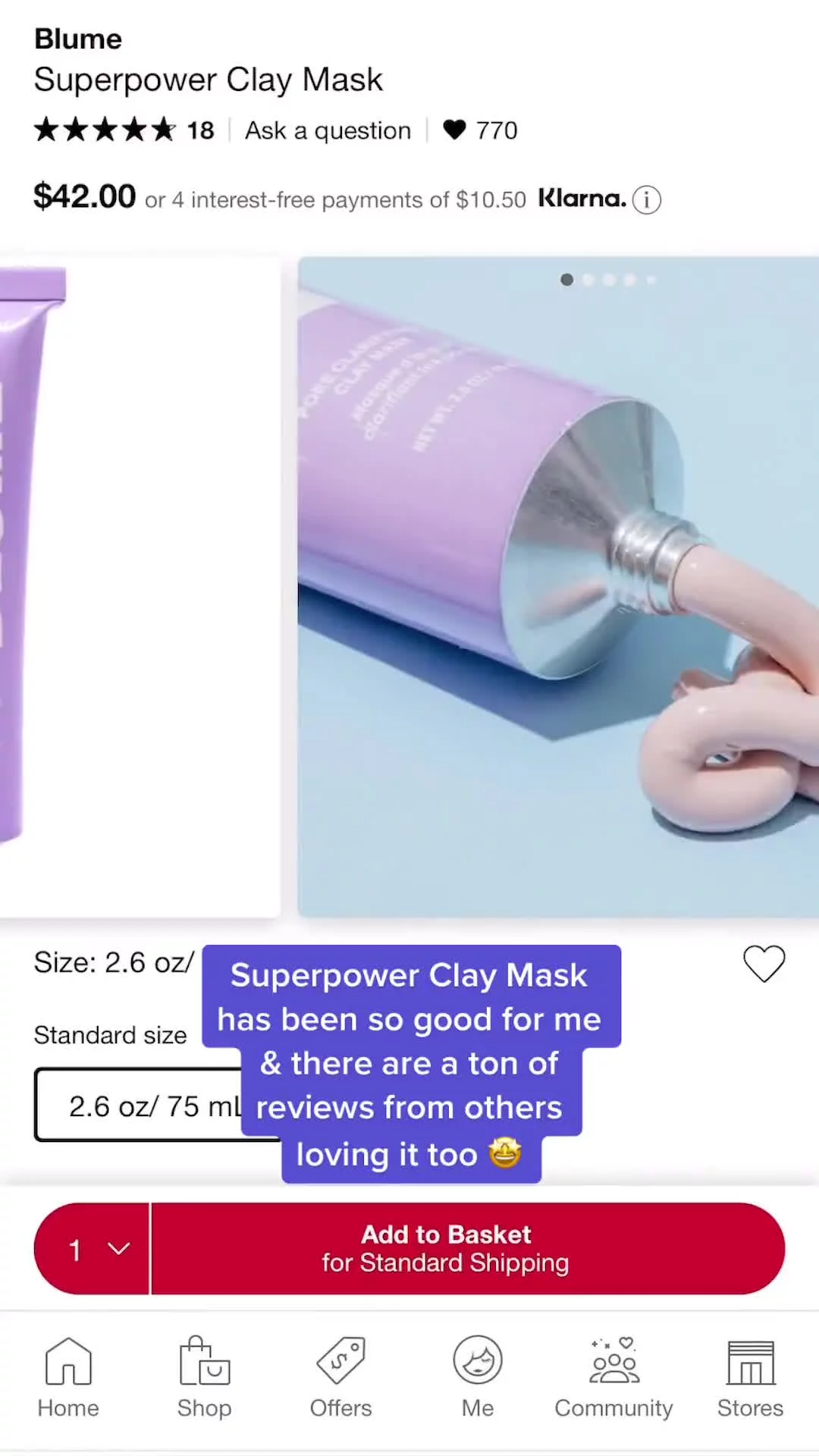The height and width of the screenshot is (1456, 819).
Task: Open the 18 star ratings reviews
Action: point(124,130)
